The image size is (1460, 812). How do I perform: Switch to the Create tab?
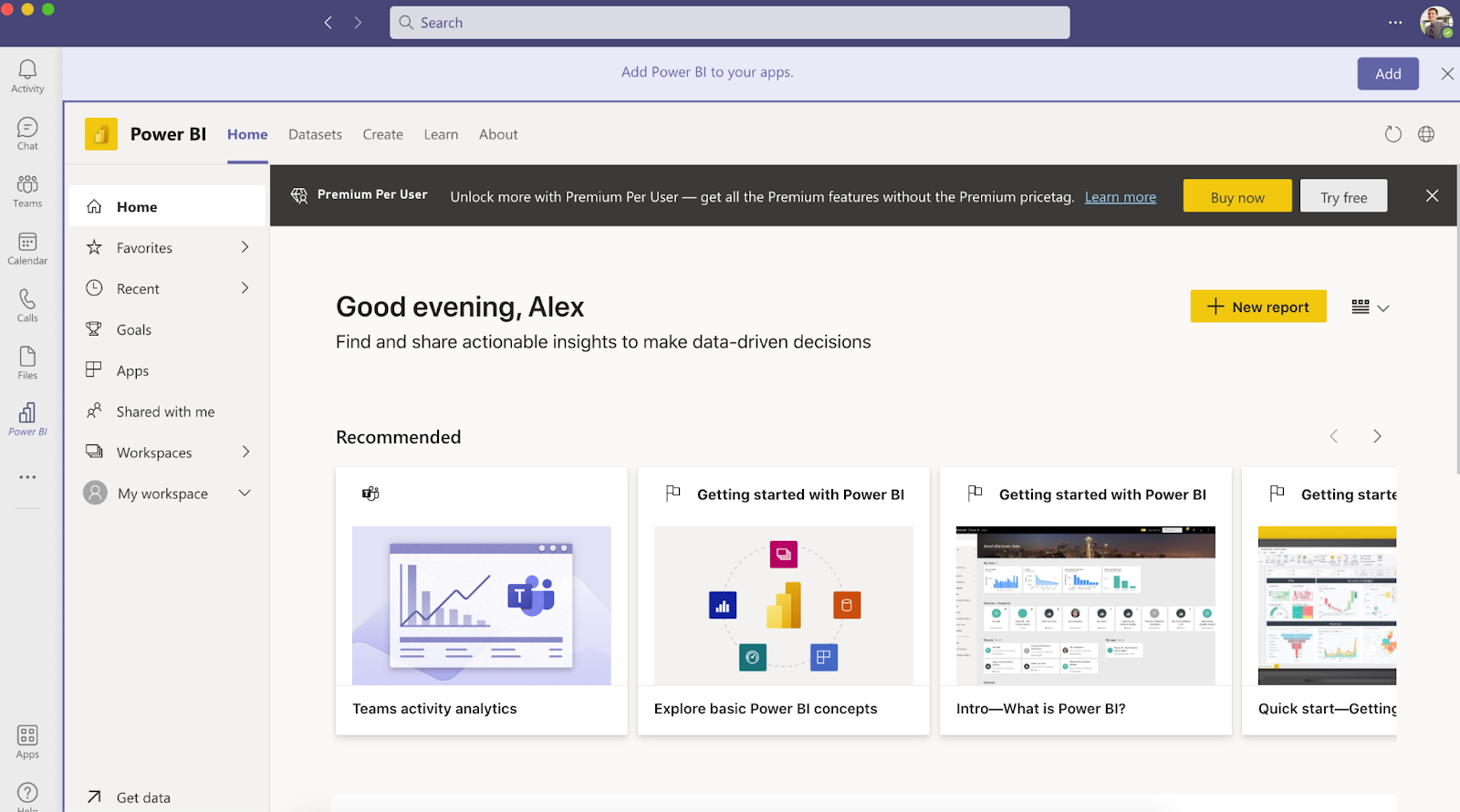tap(382, 134)
